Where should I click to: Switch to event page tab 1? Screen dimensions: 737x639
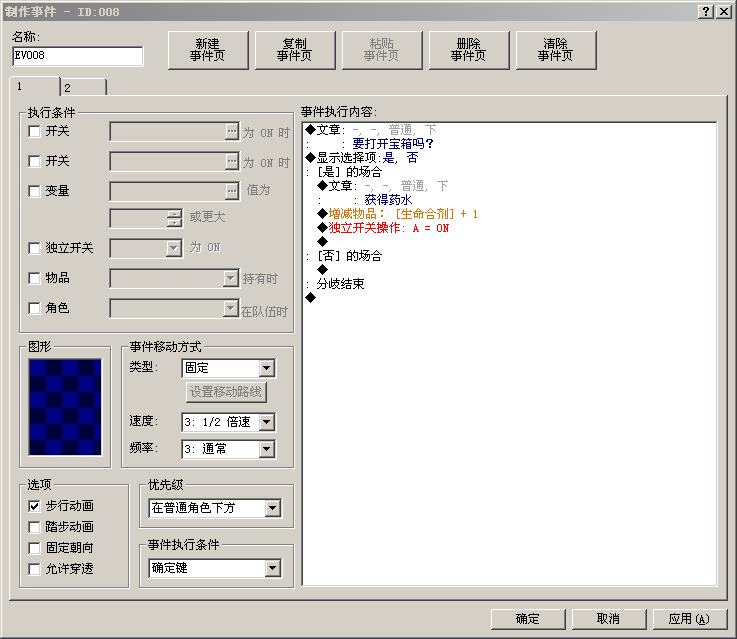coord(35,86)
